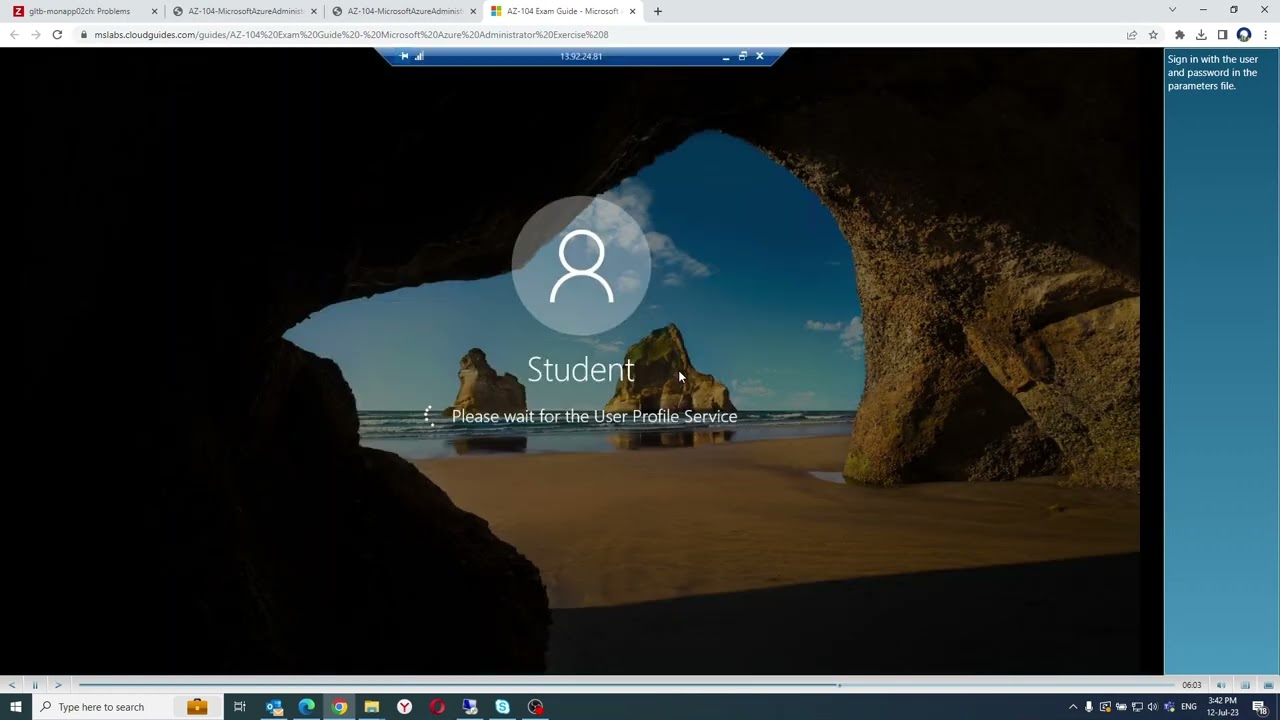Open Remote Desktop app on taskbar
The image size is (1280, 720).
[x=470, y=707]
